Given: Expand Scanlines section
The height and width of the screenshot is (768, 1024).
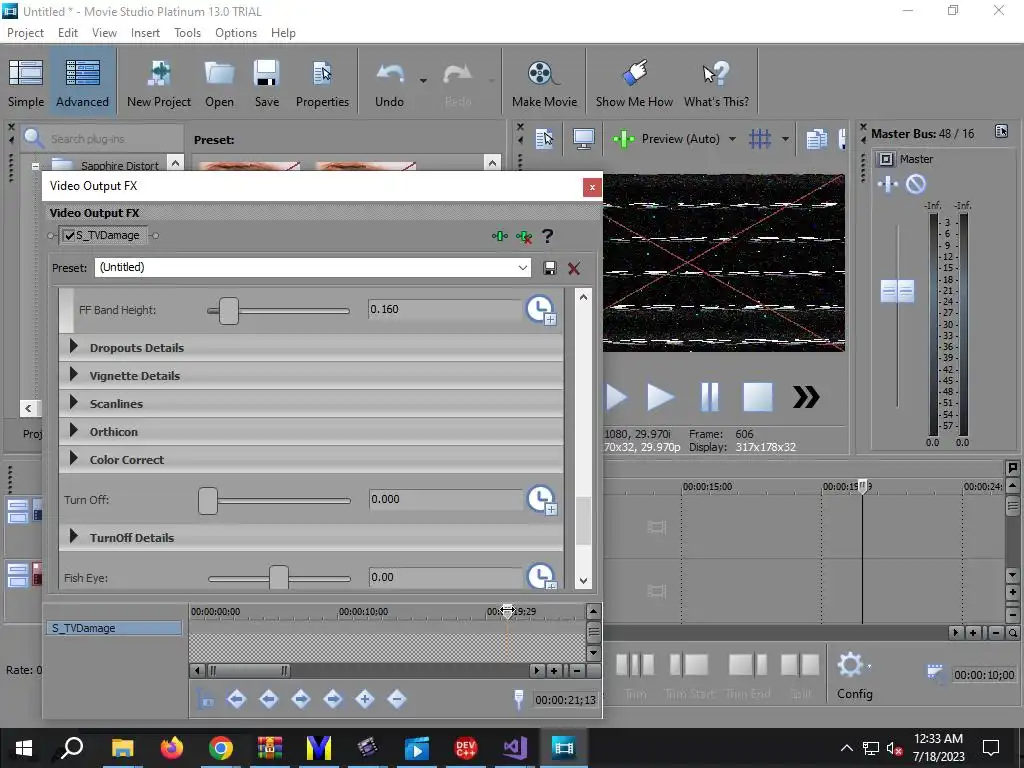Looking at the screenshot, I should click(x=74, y=403).
